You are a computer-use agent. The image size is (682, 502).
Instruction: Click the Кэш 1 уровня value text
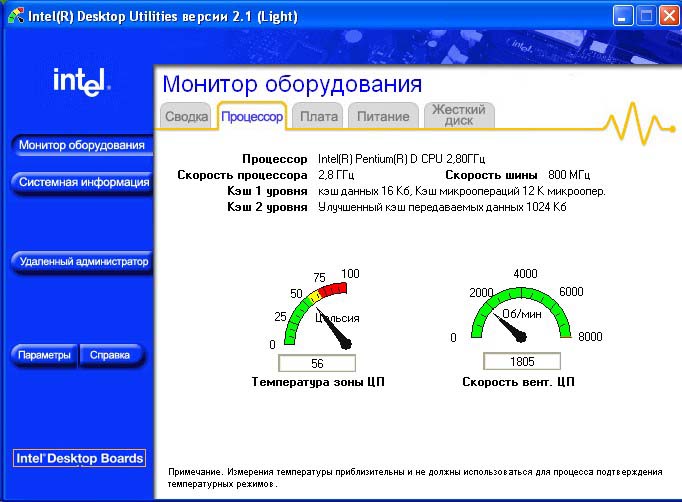pyautogui.click(x=461, y=191)
